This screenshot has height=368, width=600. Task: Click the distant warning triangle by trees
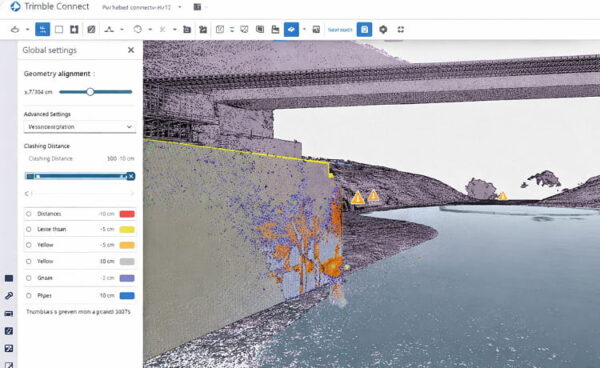coord(502,196)
